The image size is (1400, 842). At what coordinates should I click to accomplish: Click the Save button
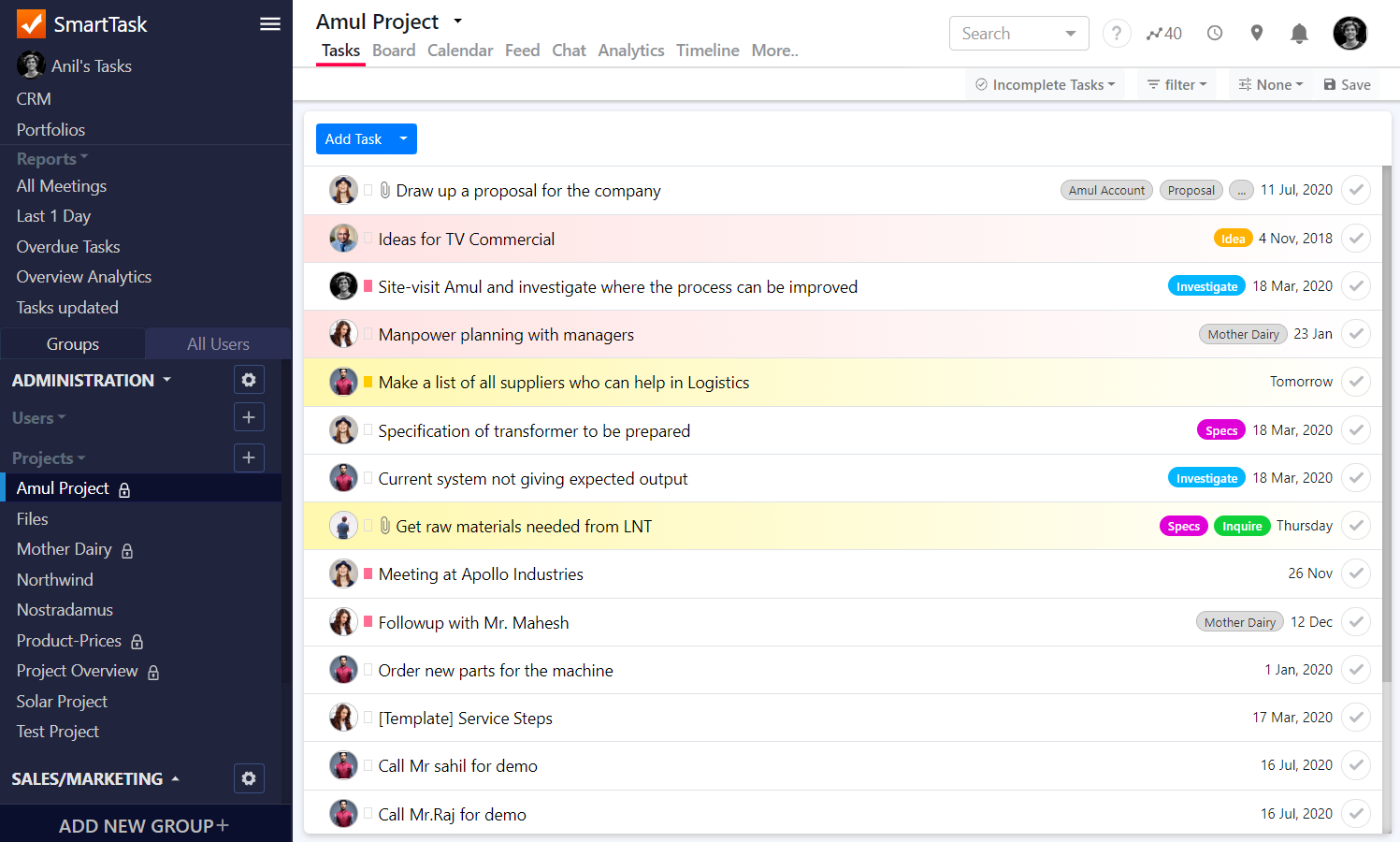pos(1347,84)
